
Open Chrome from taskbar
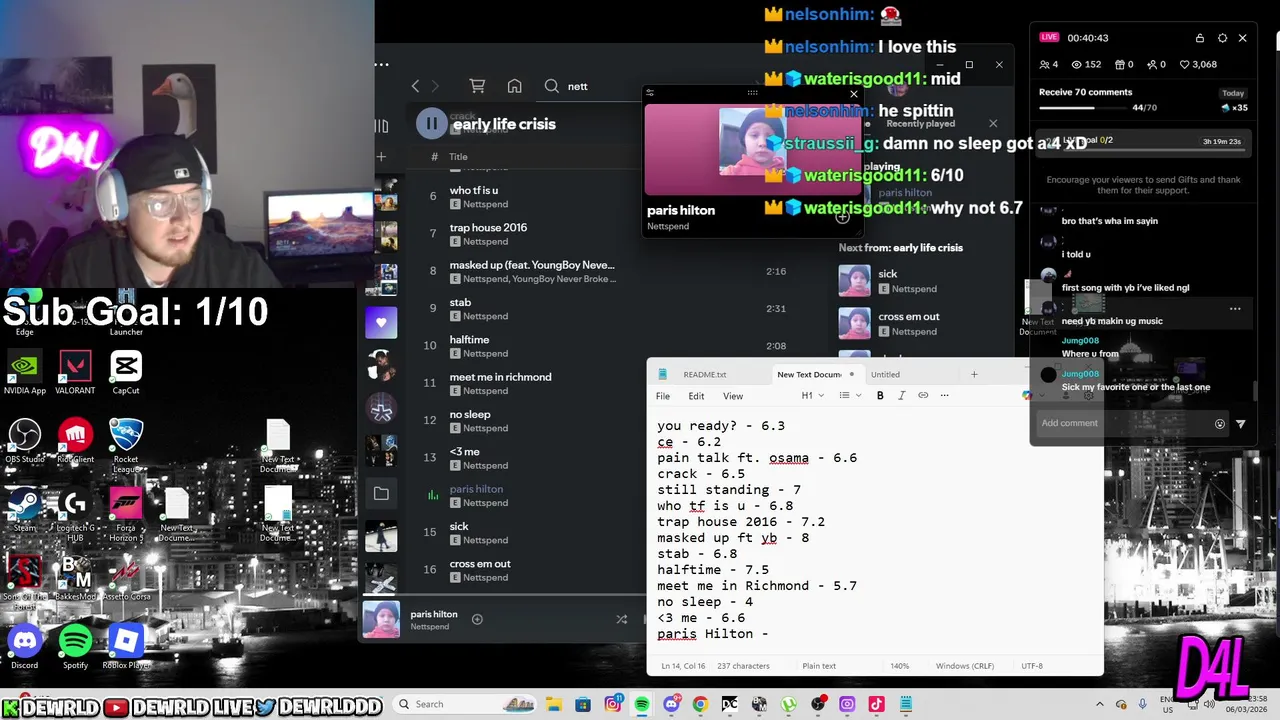coord(699,704)
